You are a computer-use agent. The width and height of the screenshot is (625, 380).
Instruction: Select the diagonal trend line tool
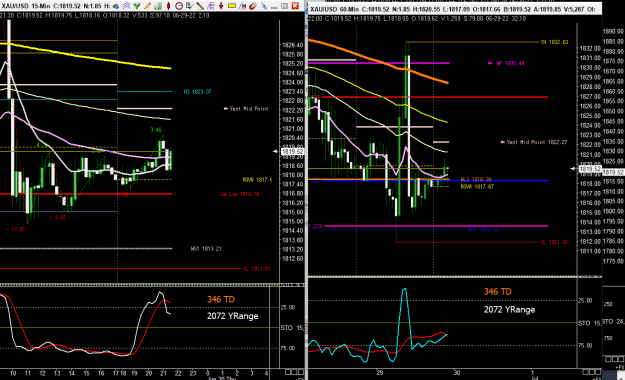click(x=200, y=6)
